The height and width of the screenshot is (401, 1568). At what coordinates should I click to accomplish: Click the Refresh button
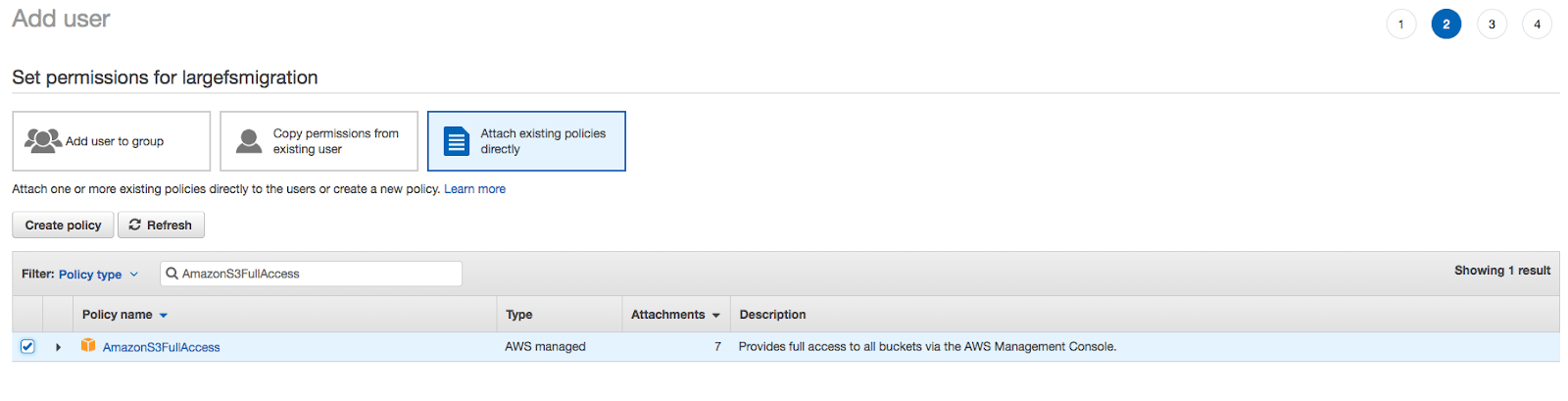click(x=161, y=225)
